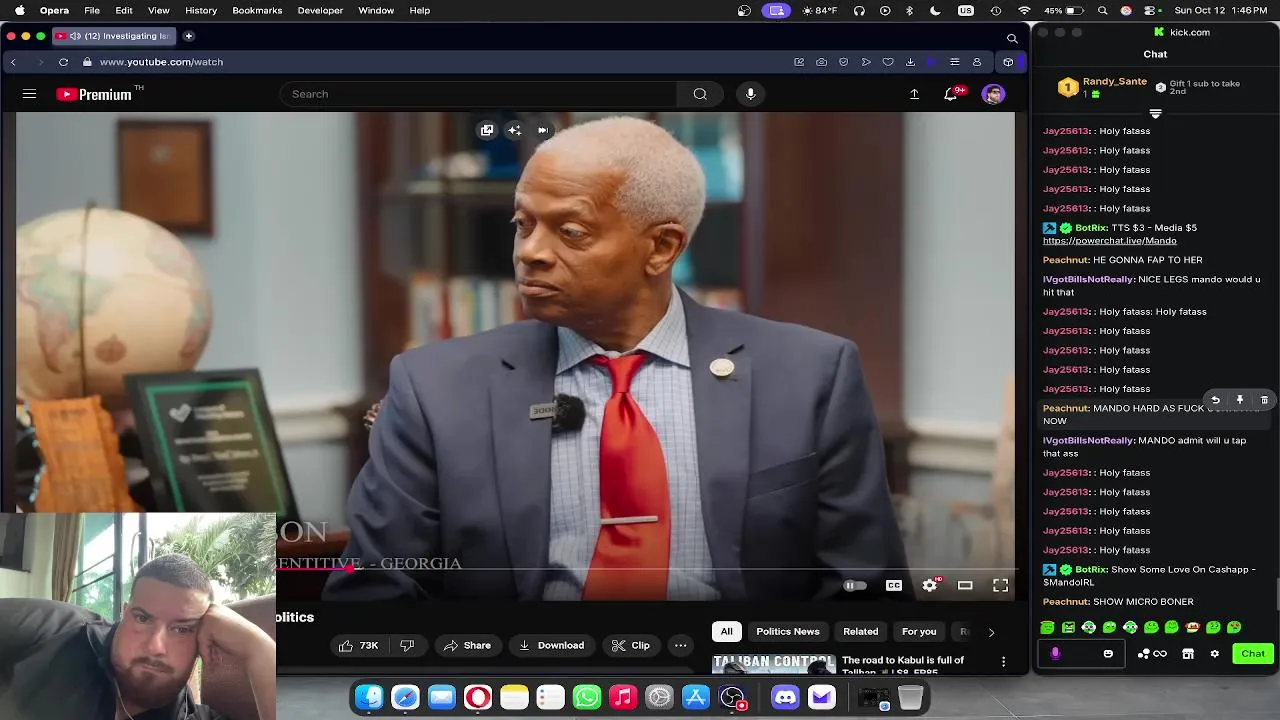Viewport: 1280px width, 720px height.
Task: Click picture-in-picture overlay icon on video
Action: click(x=487, y=130)
